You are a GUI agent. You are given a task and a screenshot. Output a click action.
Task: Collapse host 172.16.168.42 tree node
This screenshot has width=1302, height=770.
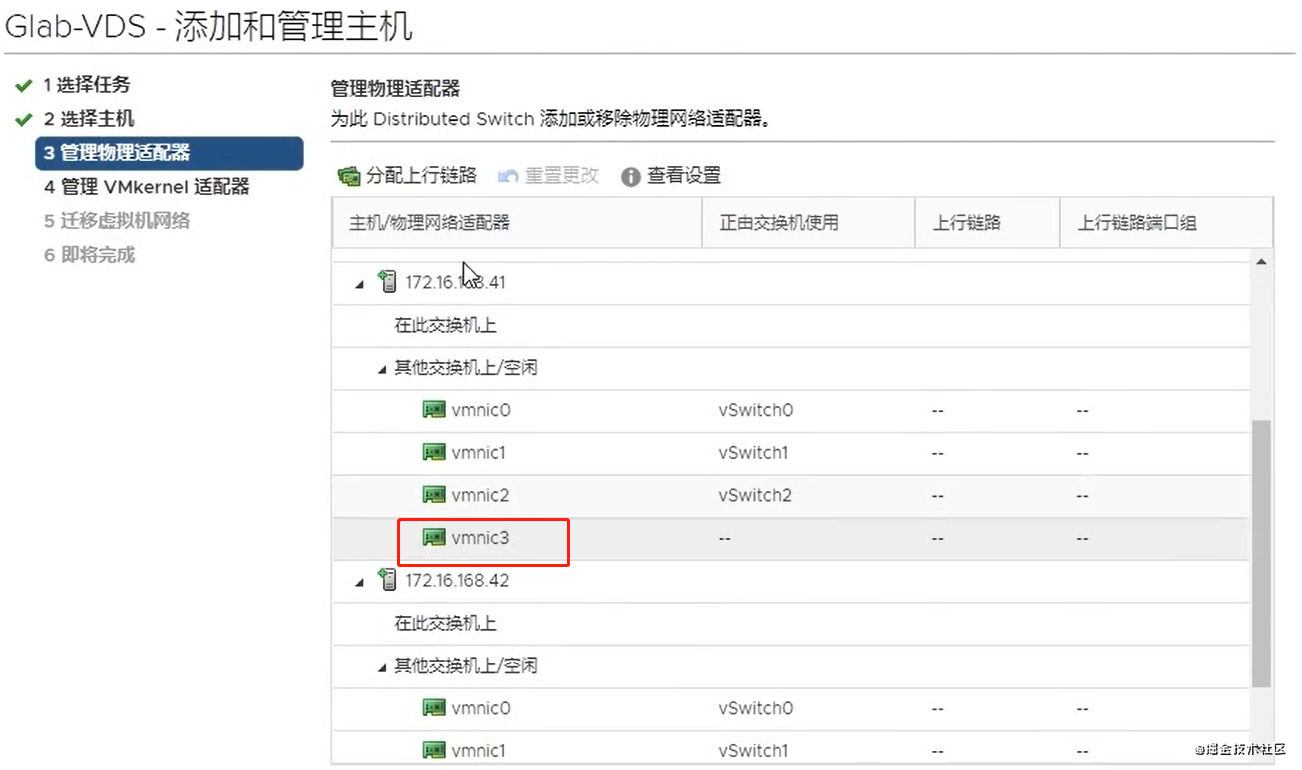tap(361, 583)
